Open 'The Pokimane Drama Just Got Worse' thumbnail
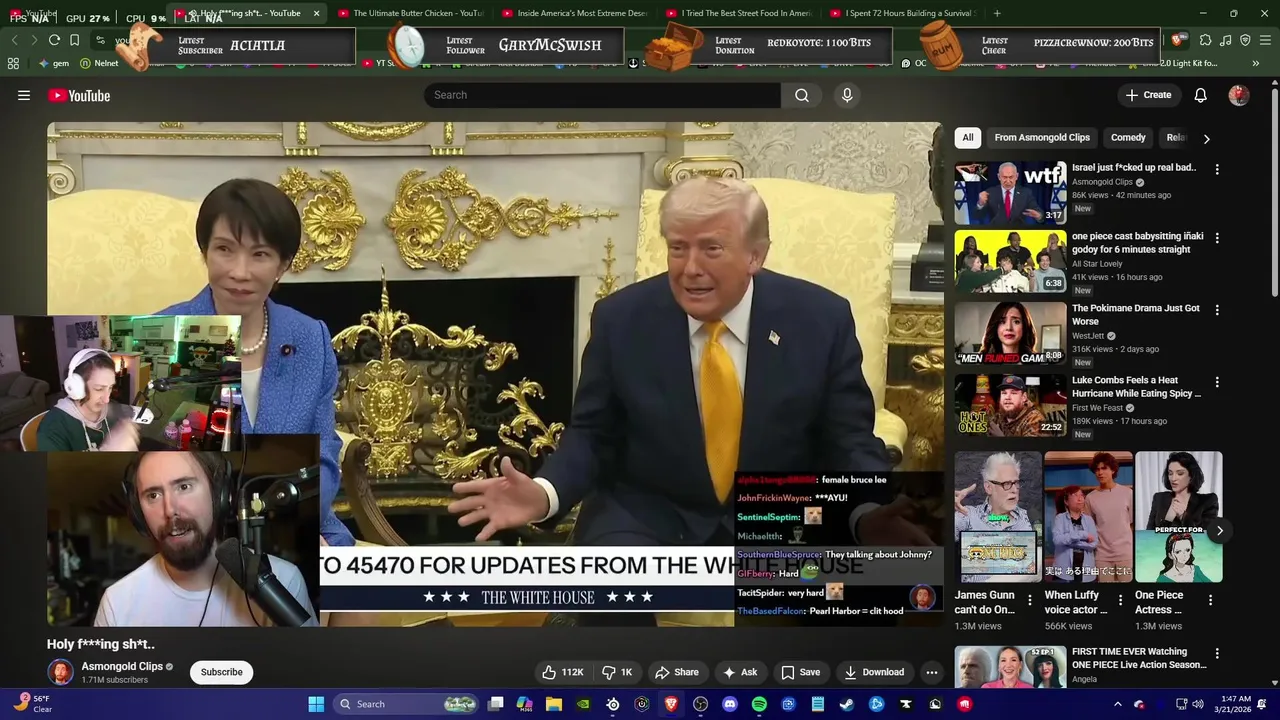Screen dimensions: 1280x720 [x=1010, y=333]
